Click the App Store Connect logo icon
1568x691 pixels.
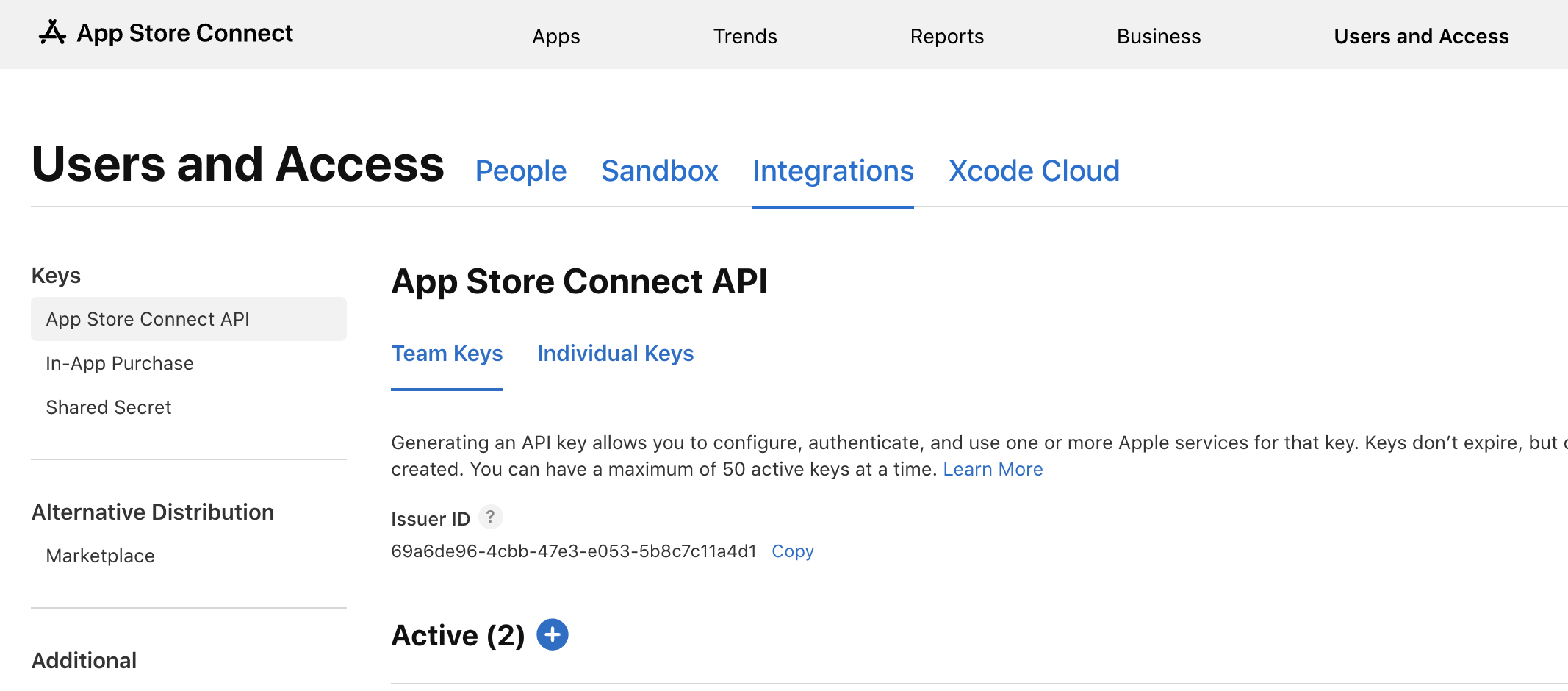(x=52, y=33)
